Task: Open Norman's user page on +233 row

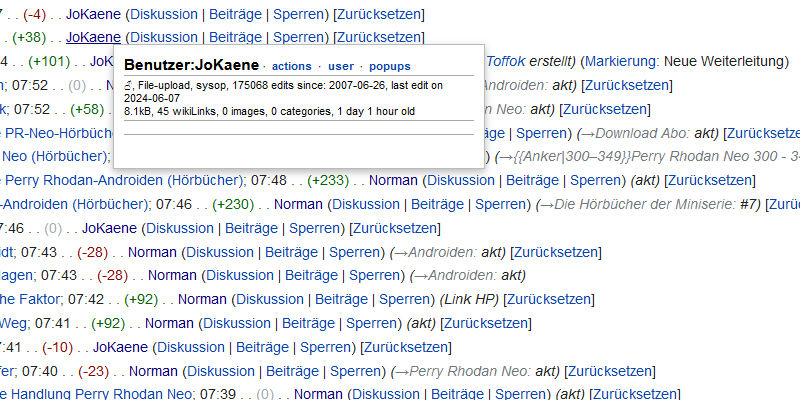Action: (393, 180)
